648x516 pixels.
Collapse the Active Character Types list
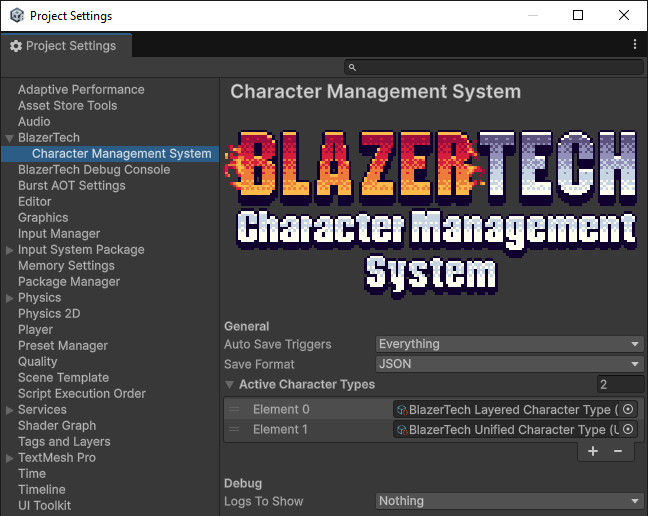coord(229,385)
